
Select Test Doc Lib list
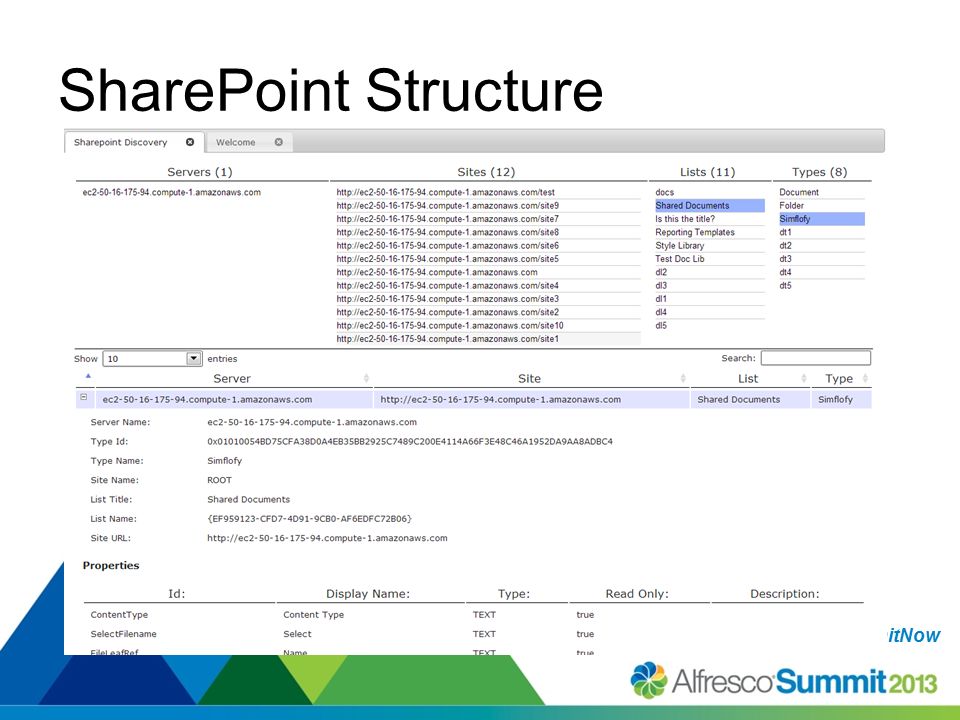(x=680, y=259)
